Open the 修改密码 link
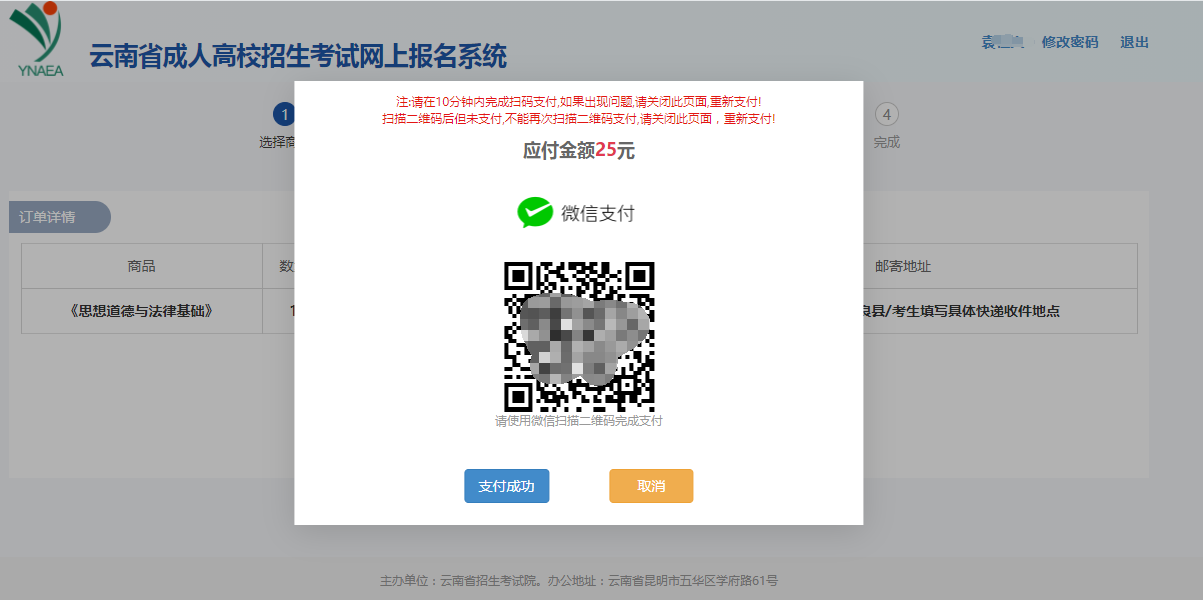Viewport: 1203px width, 600px height. click(1068, 42)
